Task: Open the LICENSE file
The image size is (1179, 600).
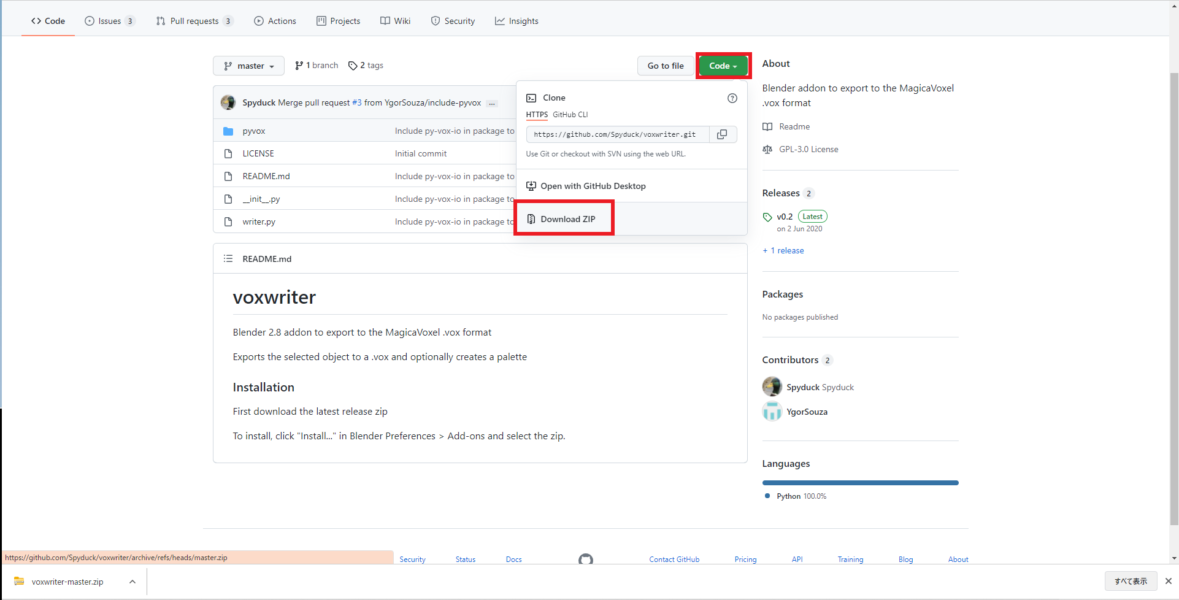Action: coord(258,153)
